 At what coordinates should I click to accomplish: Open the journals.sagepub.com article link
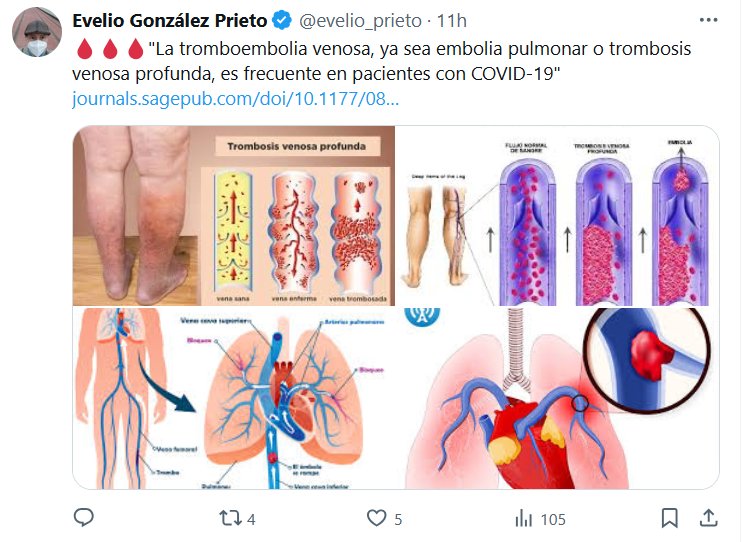point(236,99)
